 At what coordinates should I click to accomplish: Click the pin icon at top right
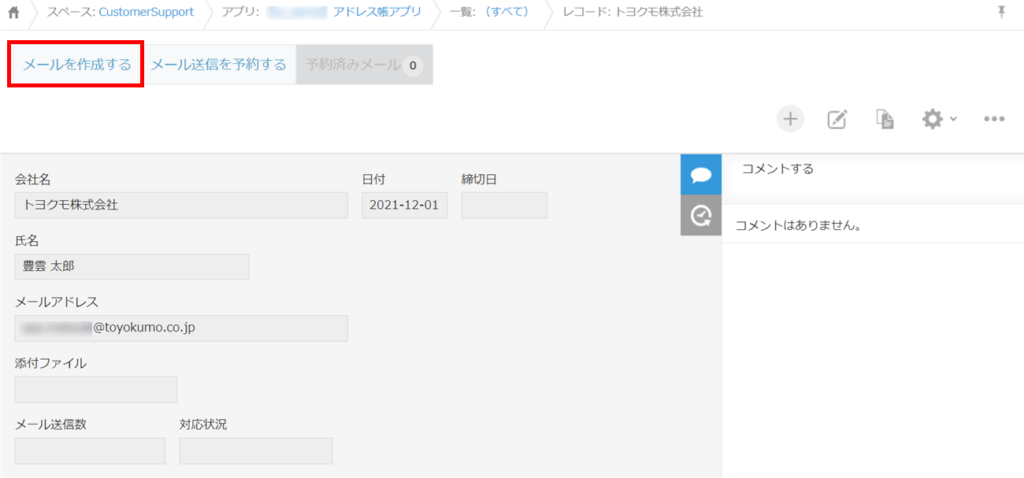[x=1002, y=12]
